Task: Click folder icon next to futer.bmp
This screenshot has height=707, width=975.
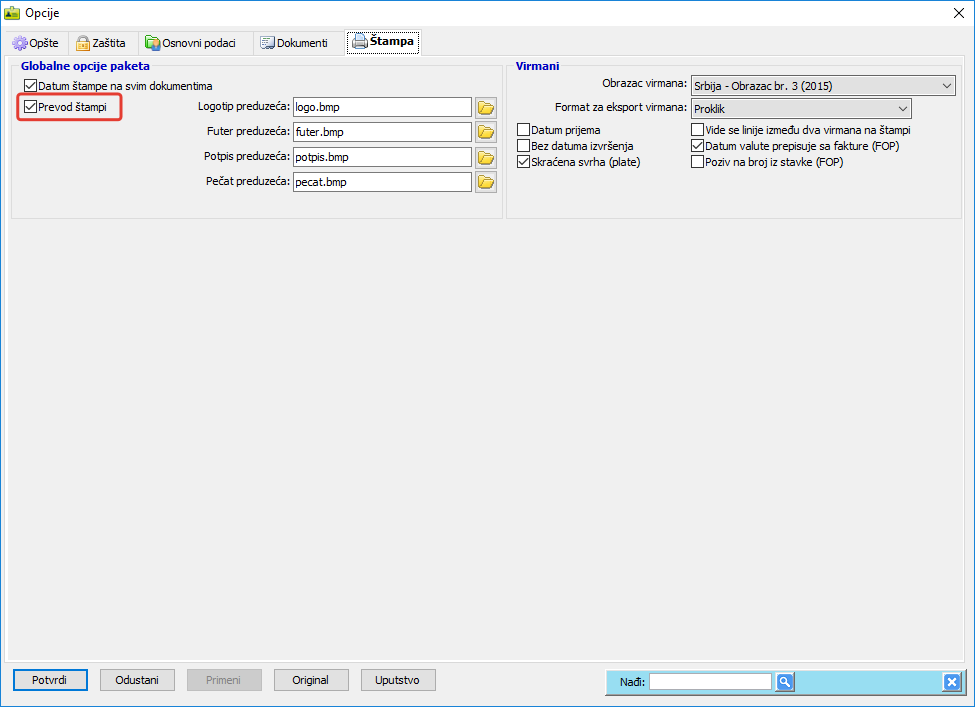Action: click(486, 132)
